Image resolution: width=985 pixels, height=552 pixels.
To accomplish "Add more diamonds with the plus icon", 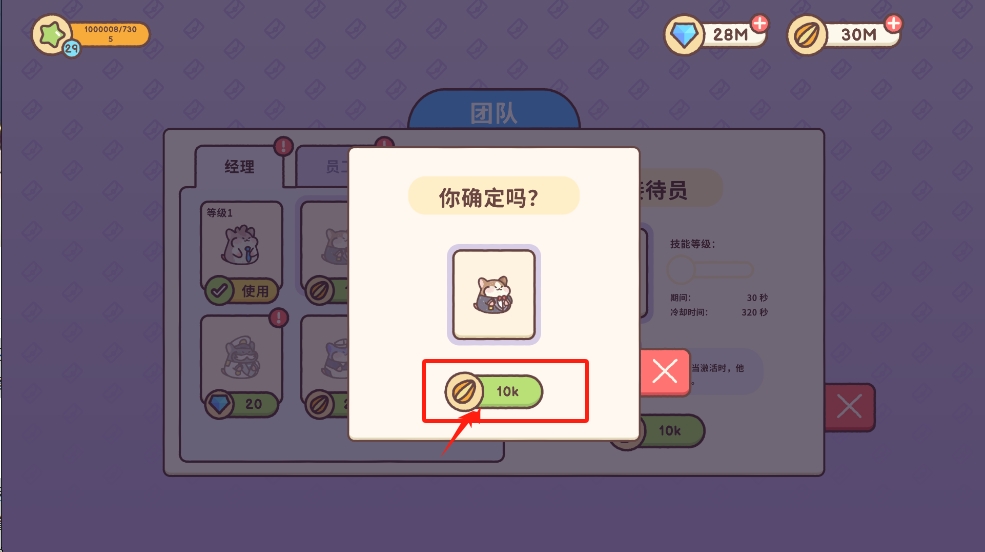I will click(760, 24).
